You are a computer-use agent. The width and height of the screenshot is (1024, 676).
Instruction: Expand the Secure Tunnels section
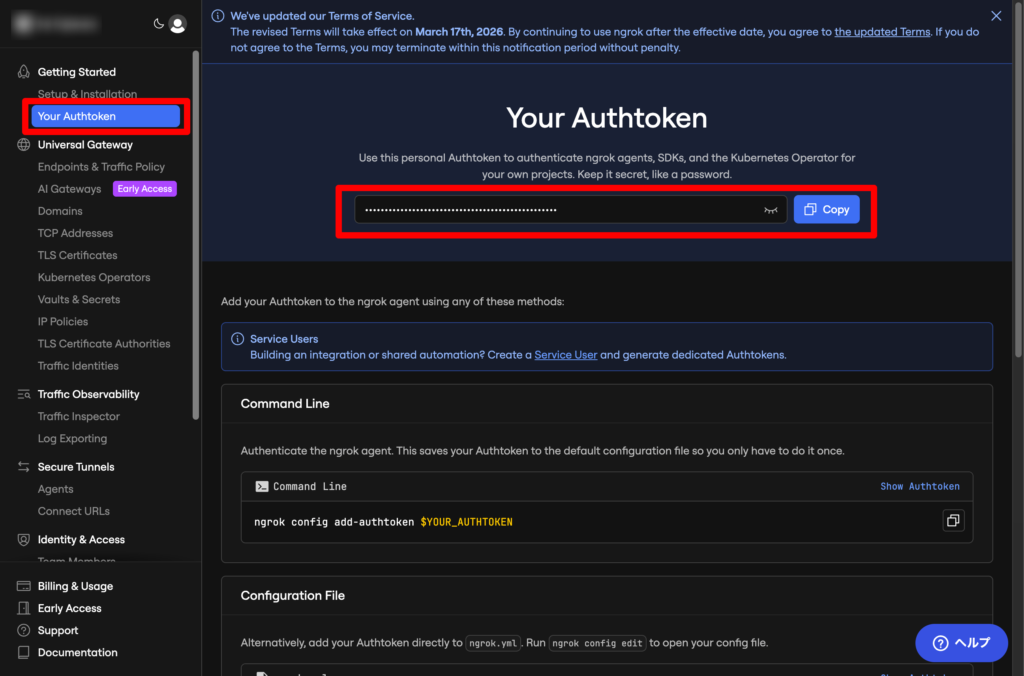76,467
